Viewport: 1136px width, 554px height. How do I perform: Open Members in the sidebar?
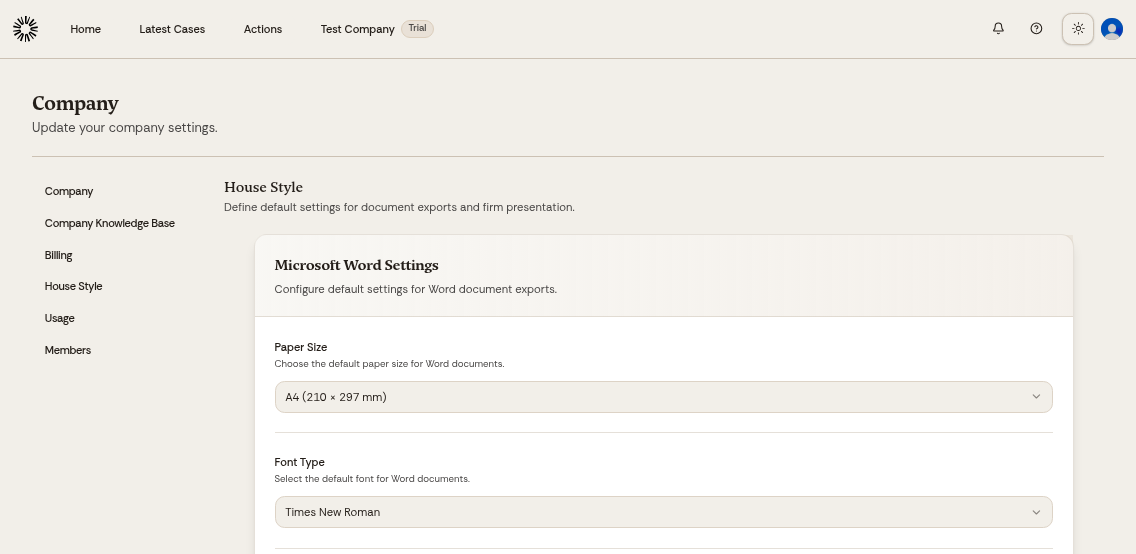[68, 350]
